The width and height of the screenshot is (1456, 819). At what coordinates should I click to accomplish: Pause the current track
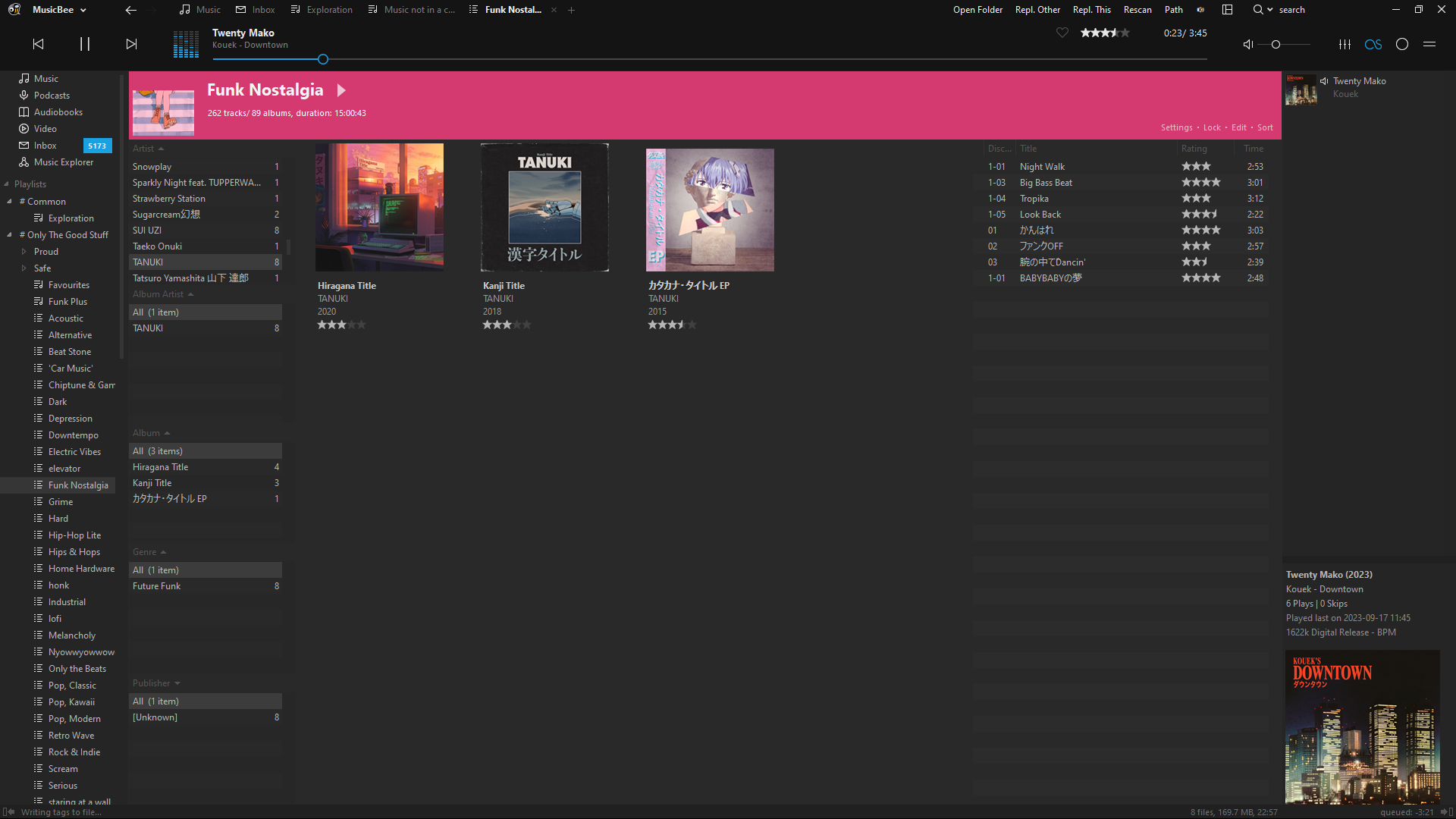[85, 44]
